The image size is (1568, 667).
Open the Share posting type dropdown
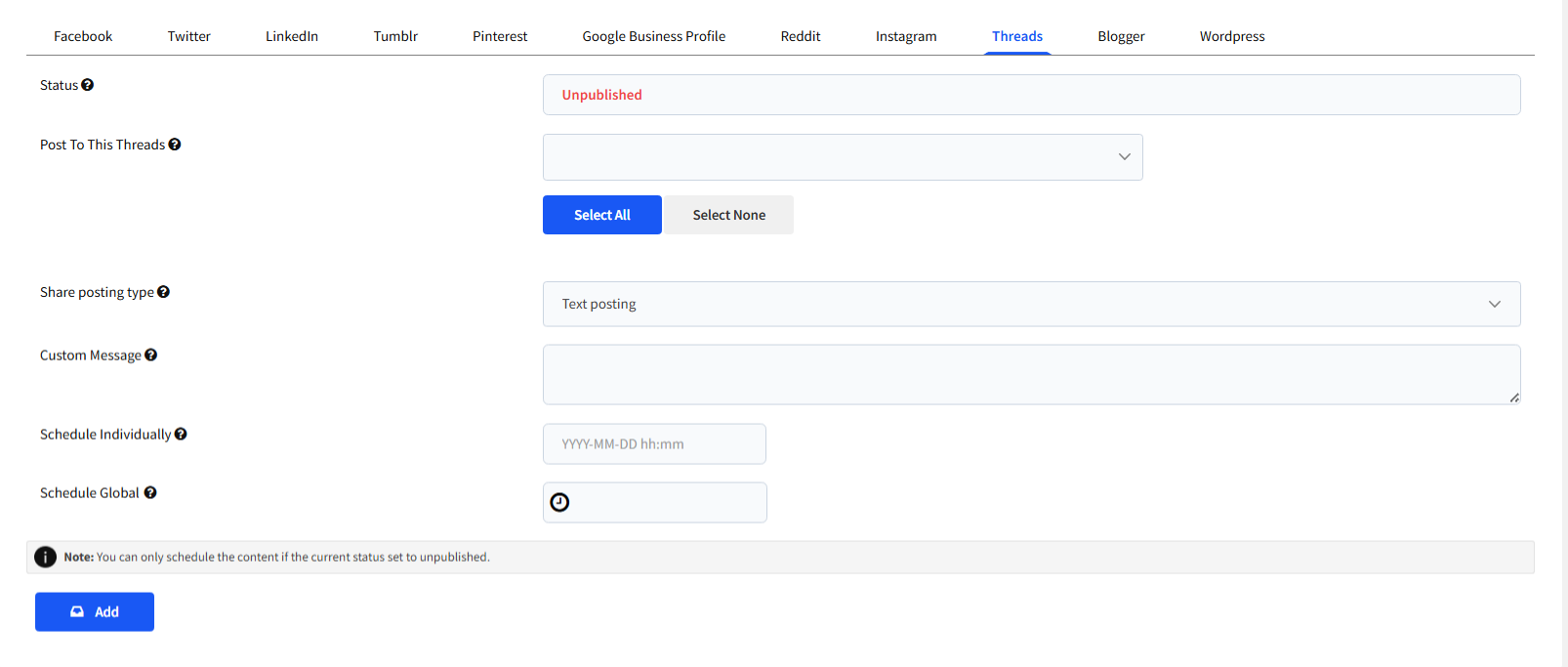tap(1031, 304)
